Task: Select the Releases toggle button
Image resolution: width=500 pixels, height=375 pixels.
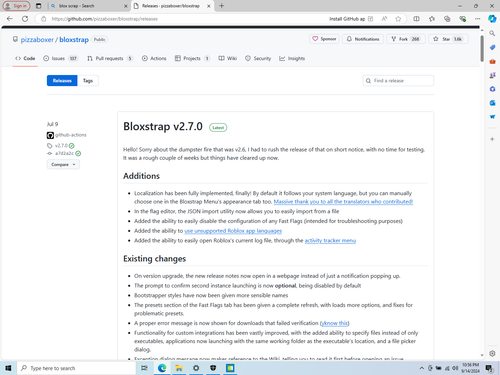Action: pos(62,81)
